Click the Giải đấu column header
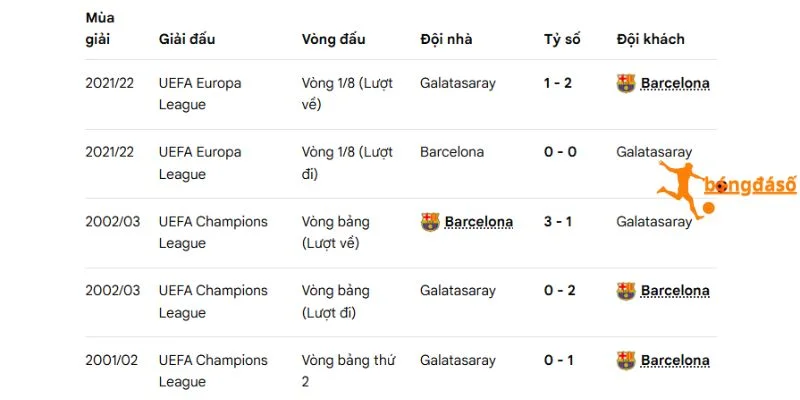 [187, 39]
